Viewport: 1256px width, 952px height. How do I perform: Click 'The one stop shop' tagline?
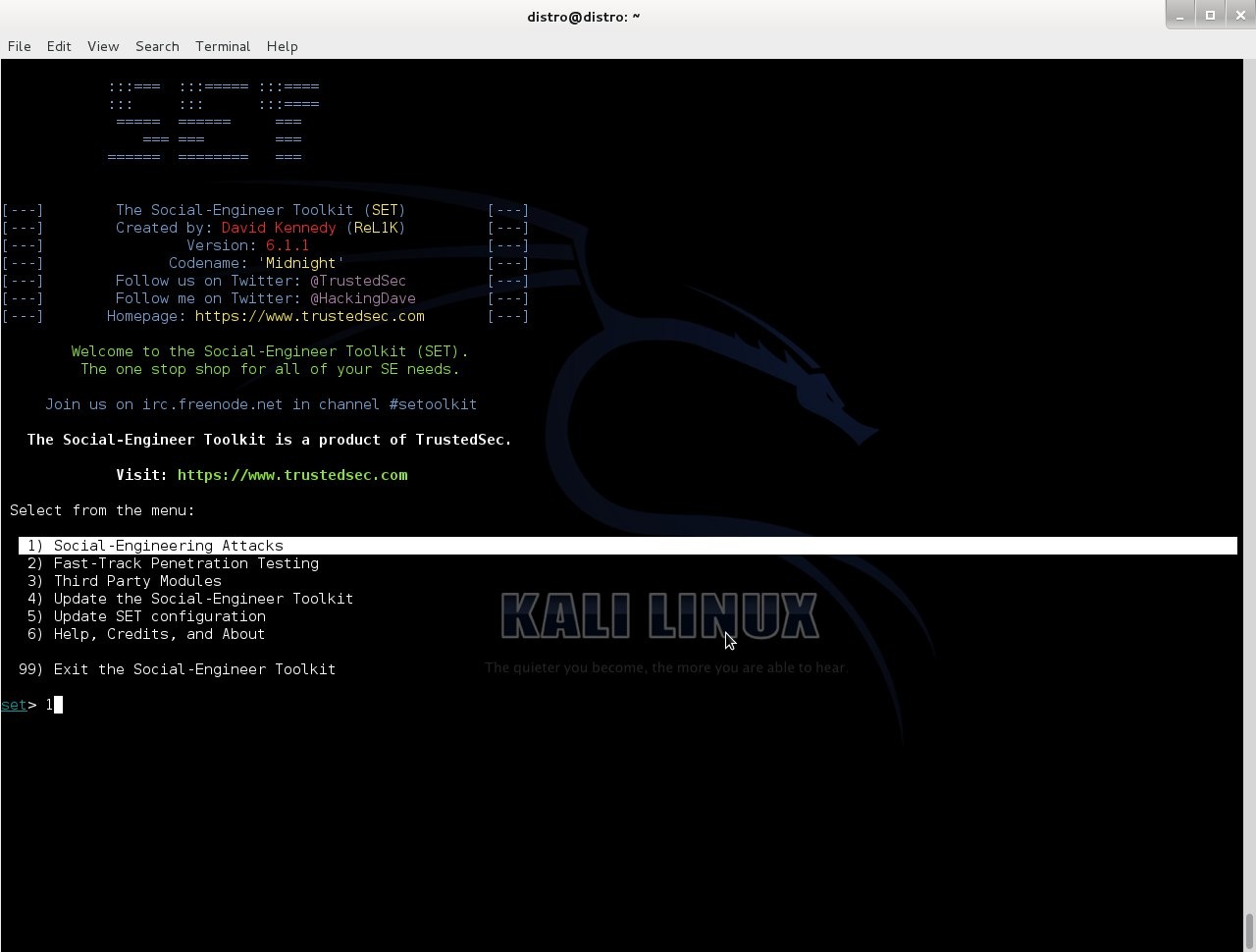point(270,369)
